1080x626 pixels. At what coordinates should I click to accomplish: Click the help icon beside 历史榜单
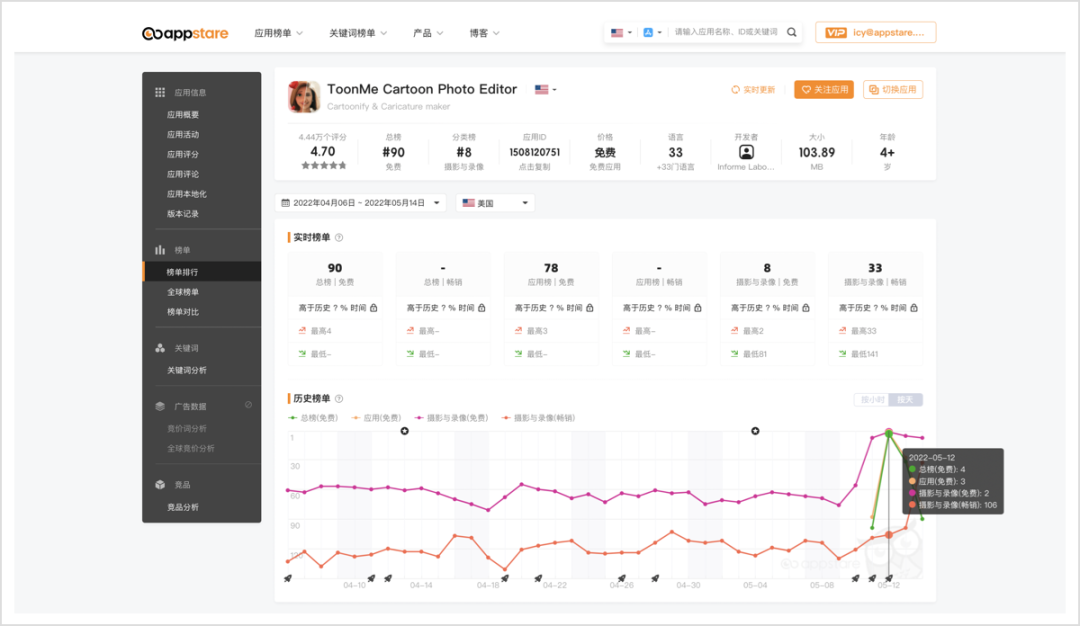339,399
